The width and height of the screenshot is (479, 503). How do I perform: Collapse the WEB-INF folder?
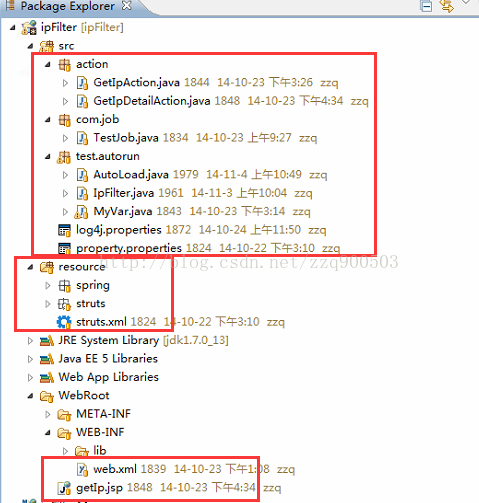(x=48, y=433)
